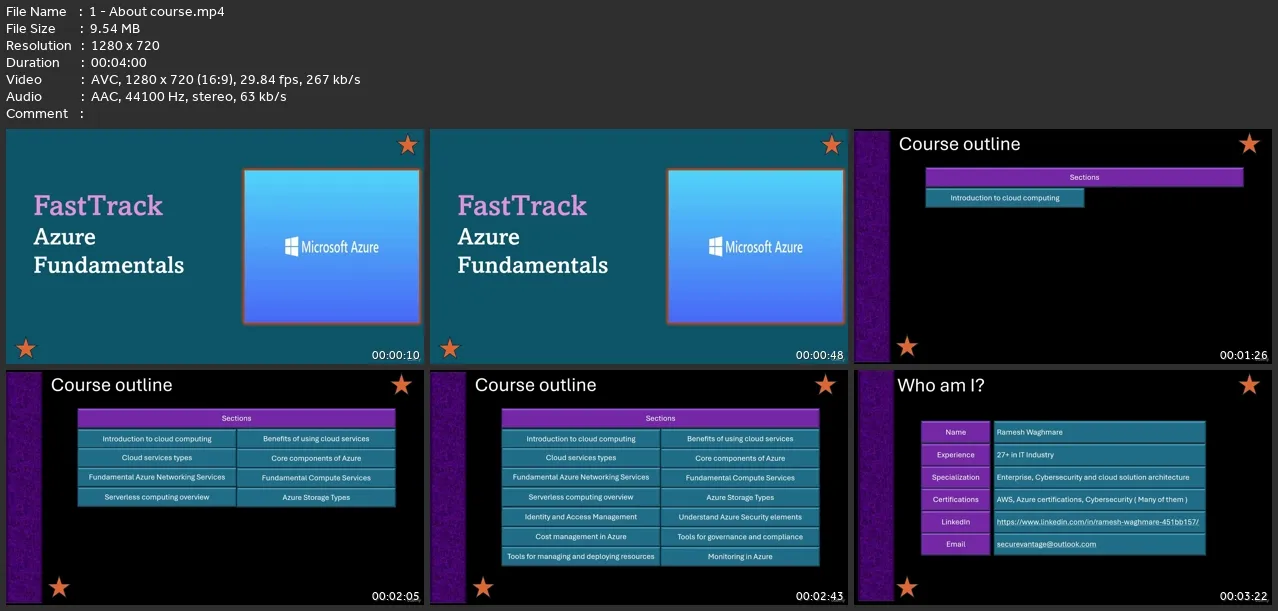Click the Comment label
This screenshot has height=611, width=1278.
(37, 114)
